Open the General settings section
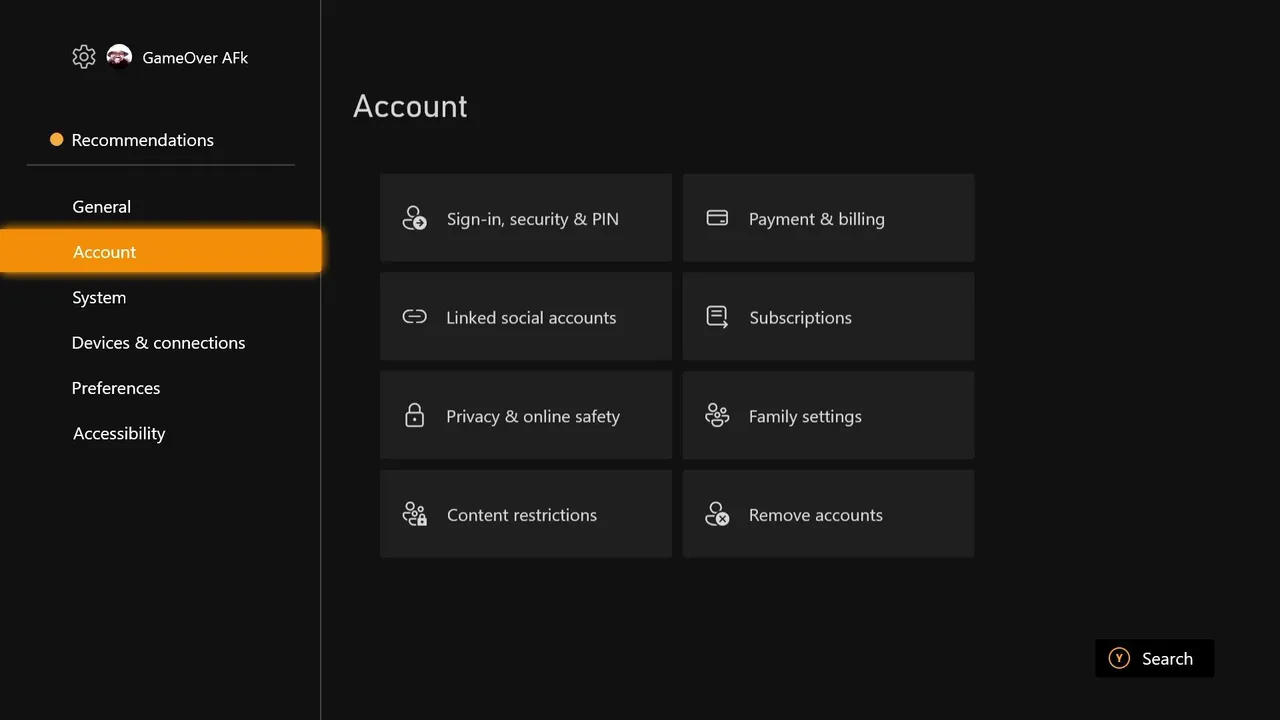1280x720 pixels. click(x=102, y=207)
